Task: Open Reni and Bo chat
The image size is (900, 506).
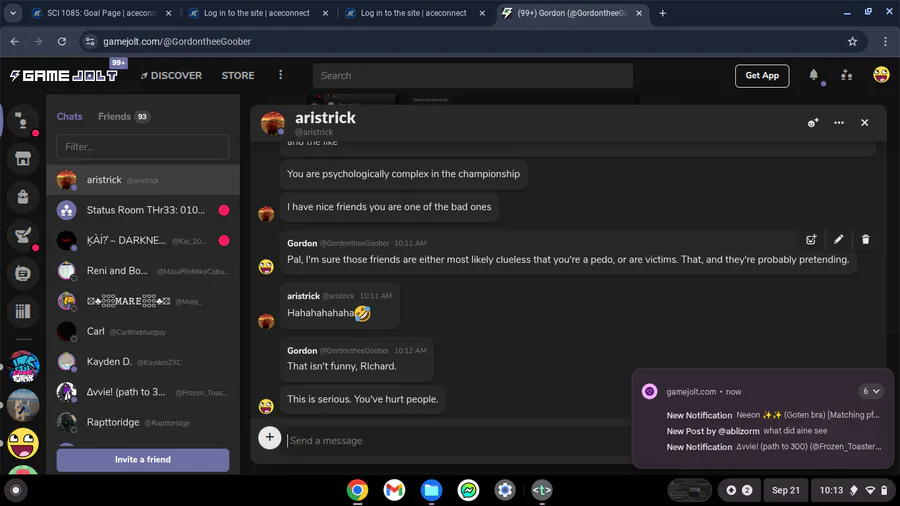Action: (x=142, y=271)
